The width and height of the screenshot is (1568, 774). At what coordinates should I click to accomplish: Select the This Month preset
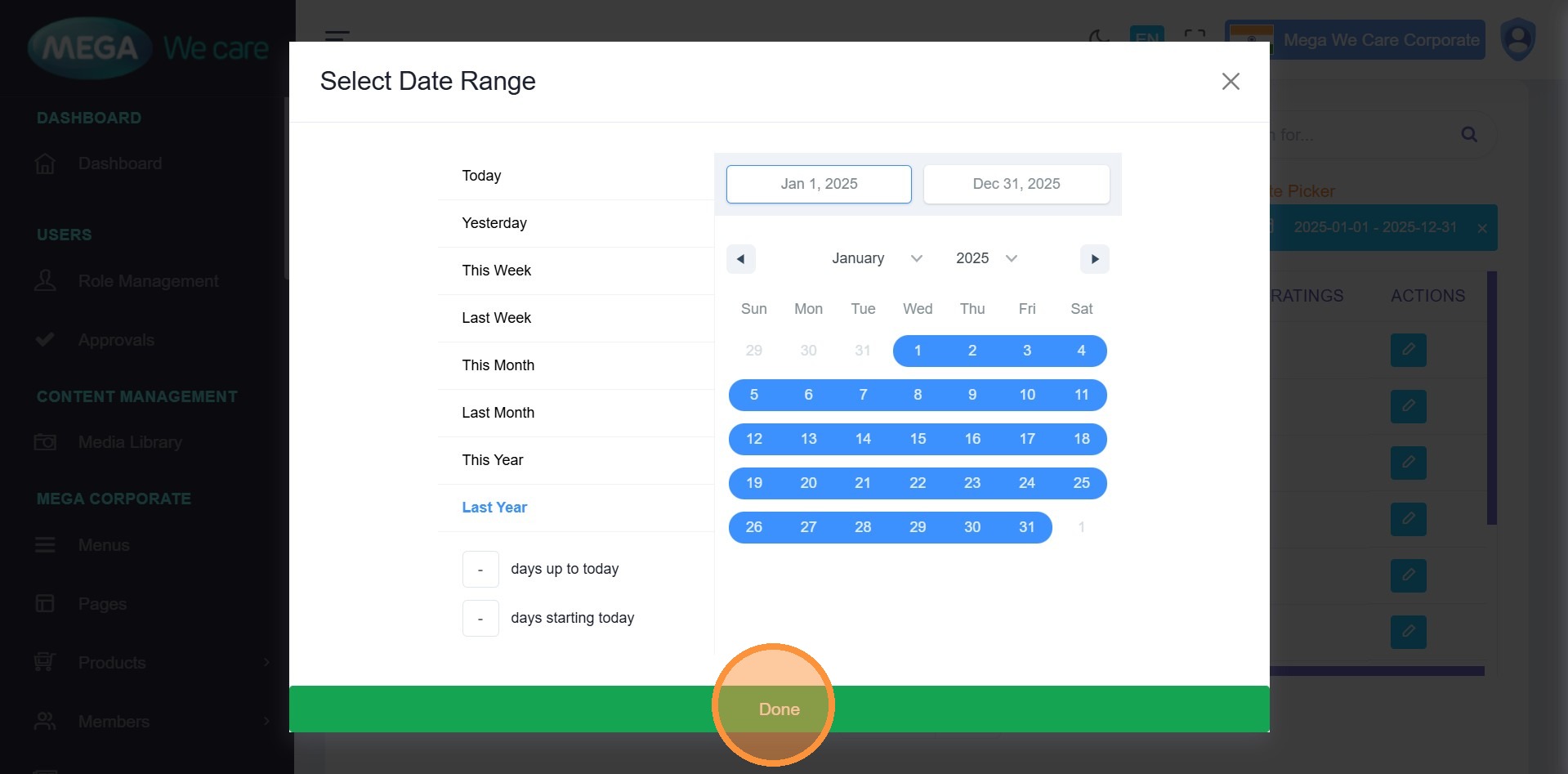(x=498, y=365)
